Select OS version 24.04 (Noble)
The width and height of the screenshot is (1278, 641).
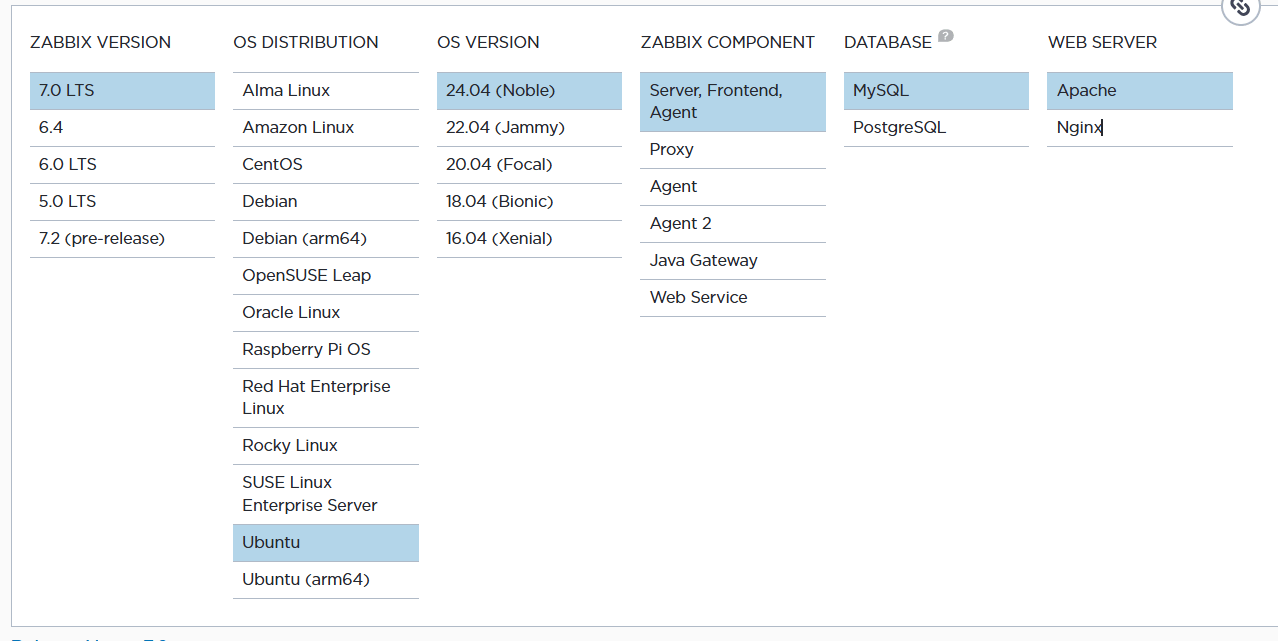point(529,90)
